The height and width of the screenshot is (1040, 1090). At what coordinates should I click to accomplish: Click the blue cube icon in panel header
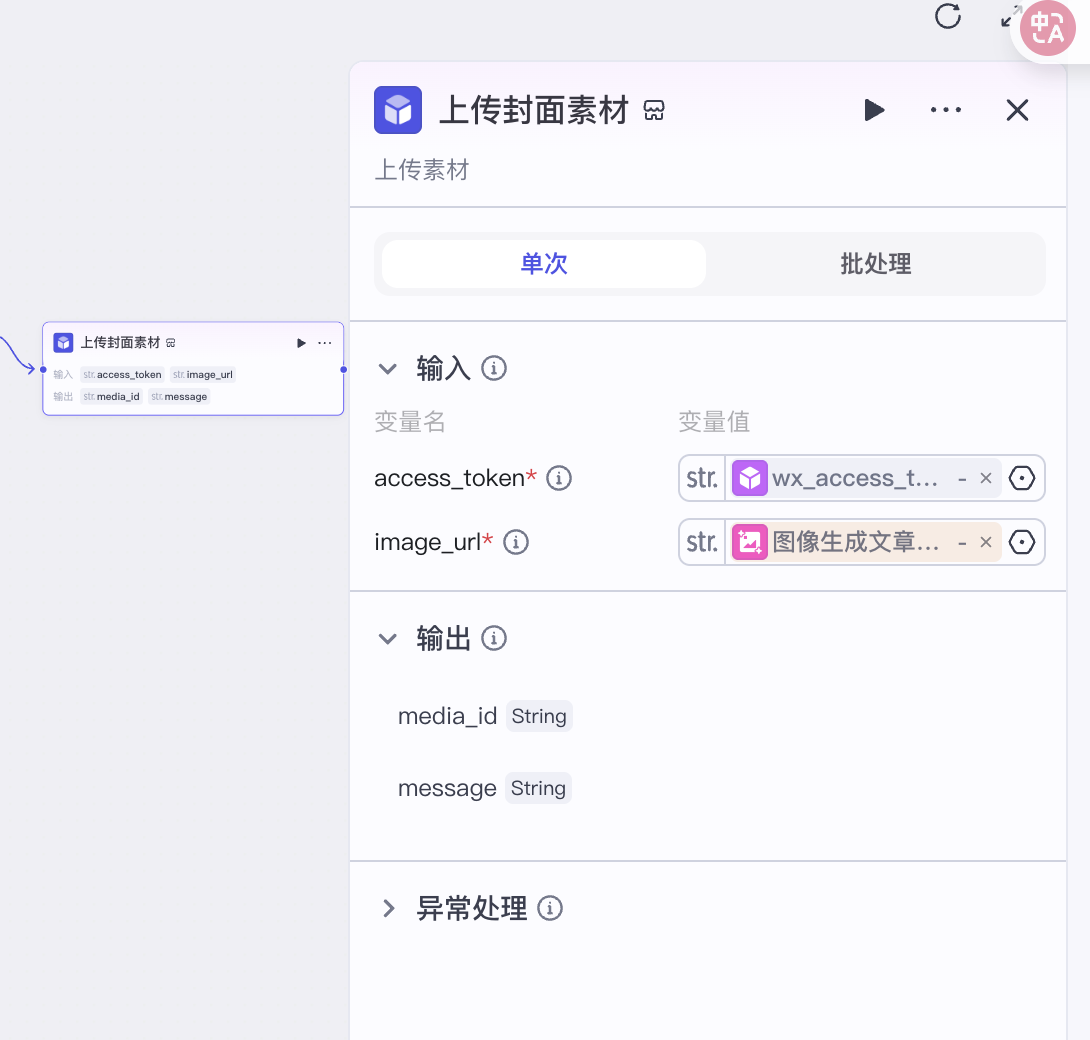point(398,110)
